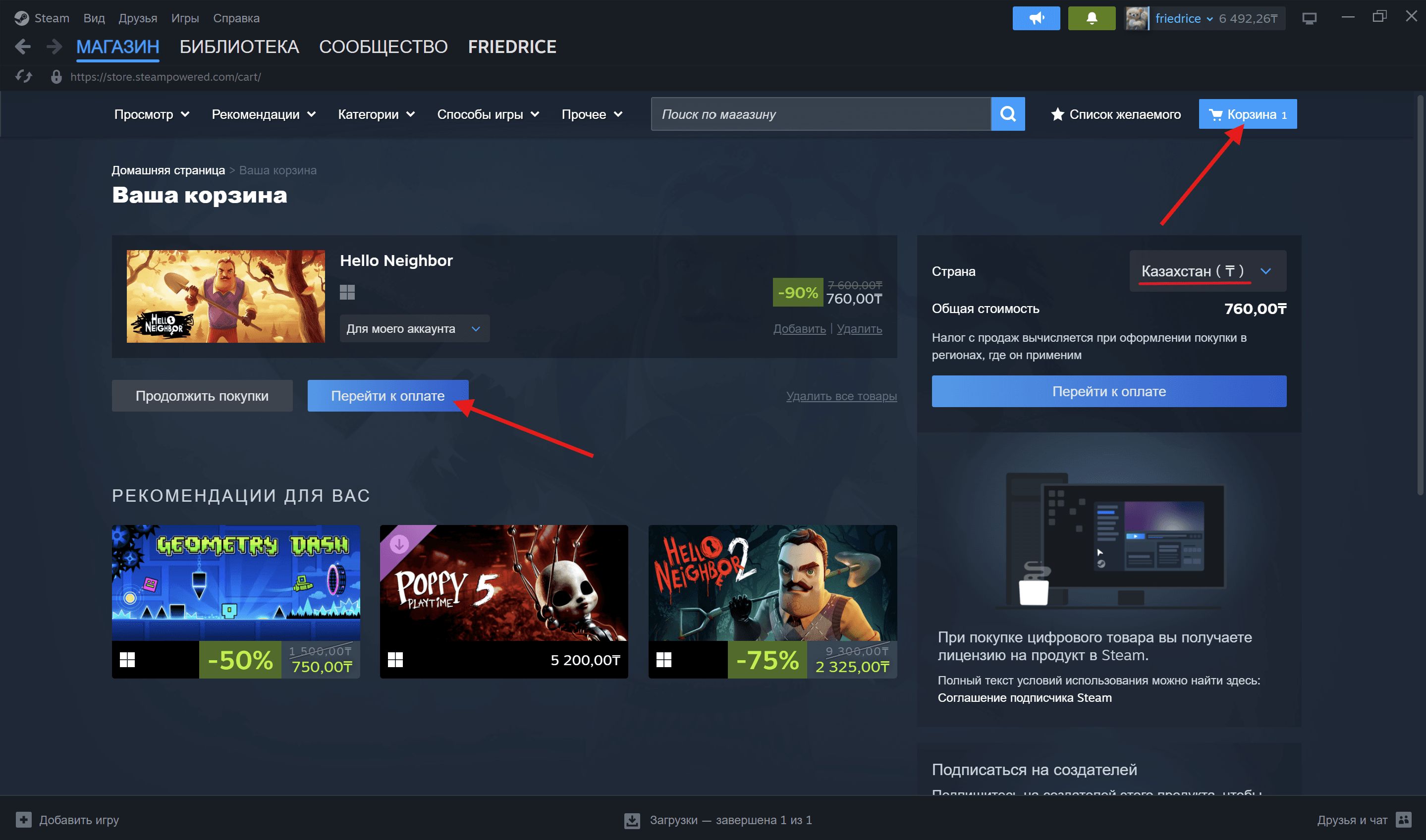Expand the friedrice account dropdown
This screenshot has width=1426, height=840.
1183,18
